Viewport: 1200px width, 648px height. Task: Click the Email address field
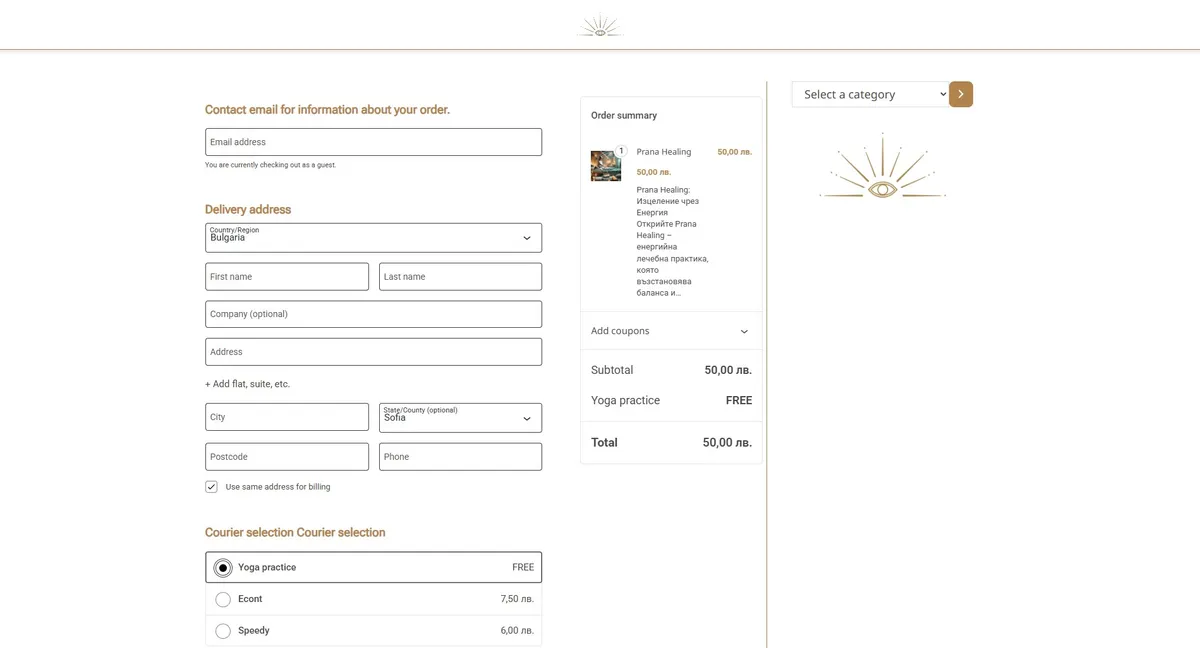coord(373,141)
